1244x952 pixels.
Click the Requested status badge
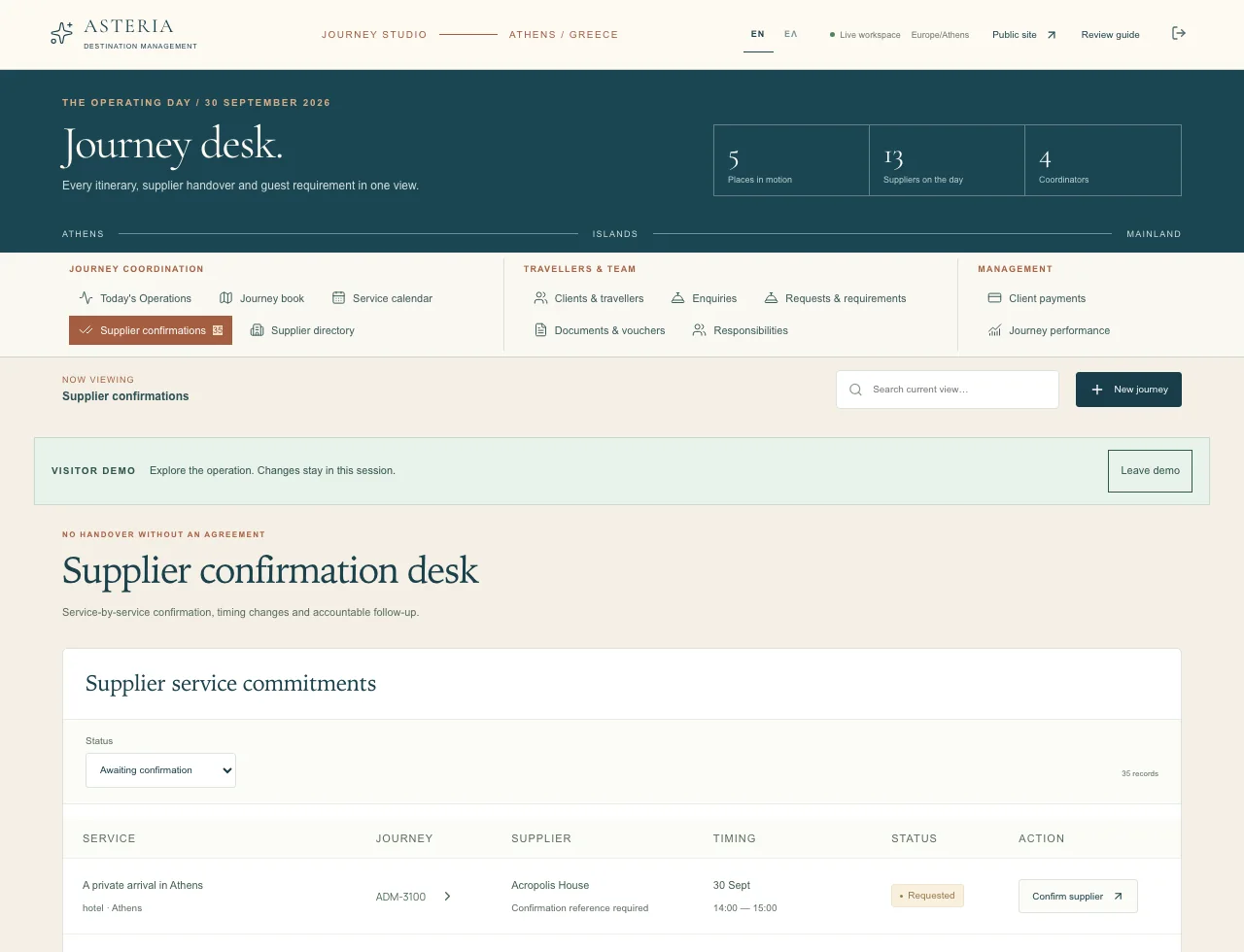[927, 896]
